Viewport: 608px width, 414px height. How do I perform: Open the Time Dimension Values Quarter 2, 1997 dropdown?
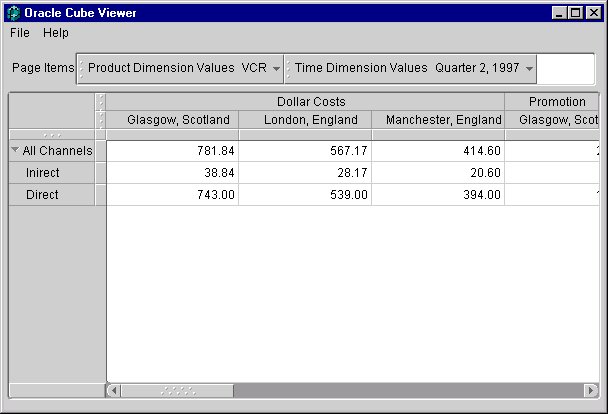529,69
